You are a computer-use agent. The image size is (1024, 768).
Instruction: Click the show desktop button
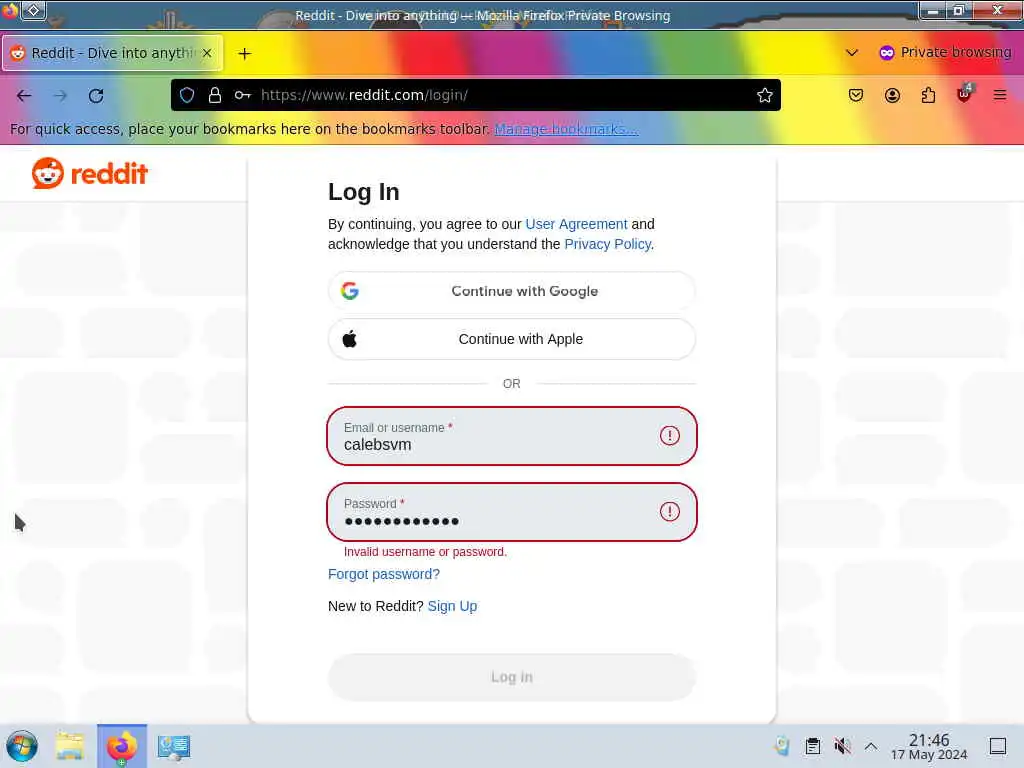[998, 746]
